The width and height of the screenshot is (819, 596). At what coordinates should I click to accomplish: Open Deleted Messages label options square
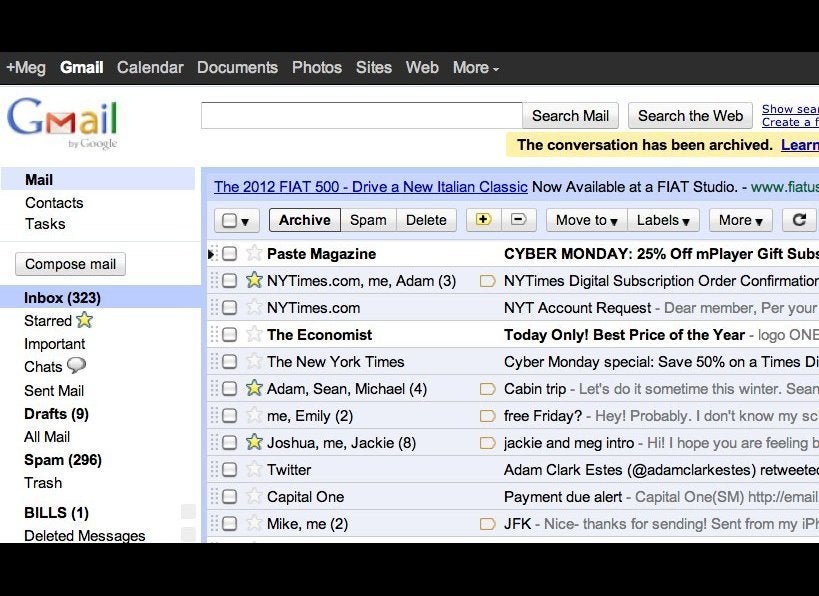pos(188,534)
